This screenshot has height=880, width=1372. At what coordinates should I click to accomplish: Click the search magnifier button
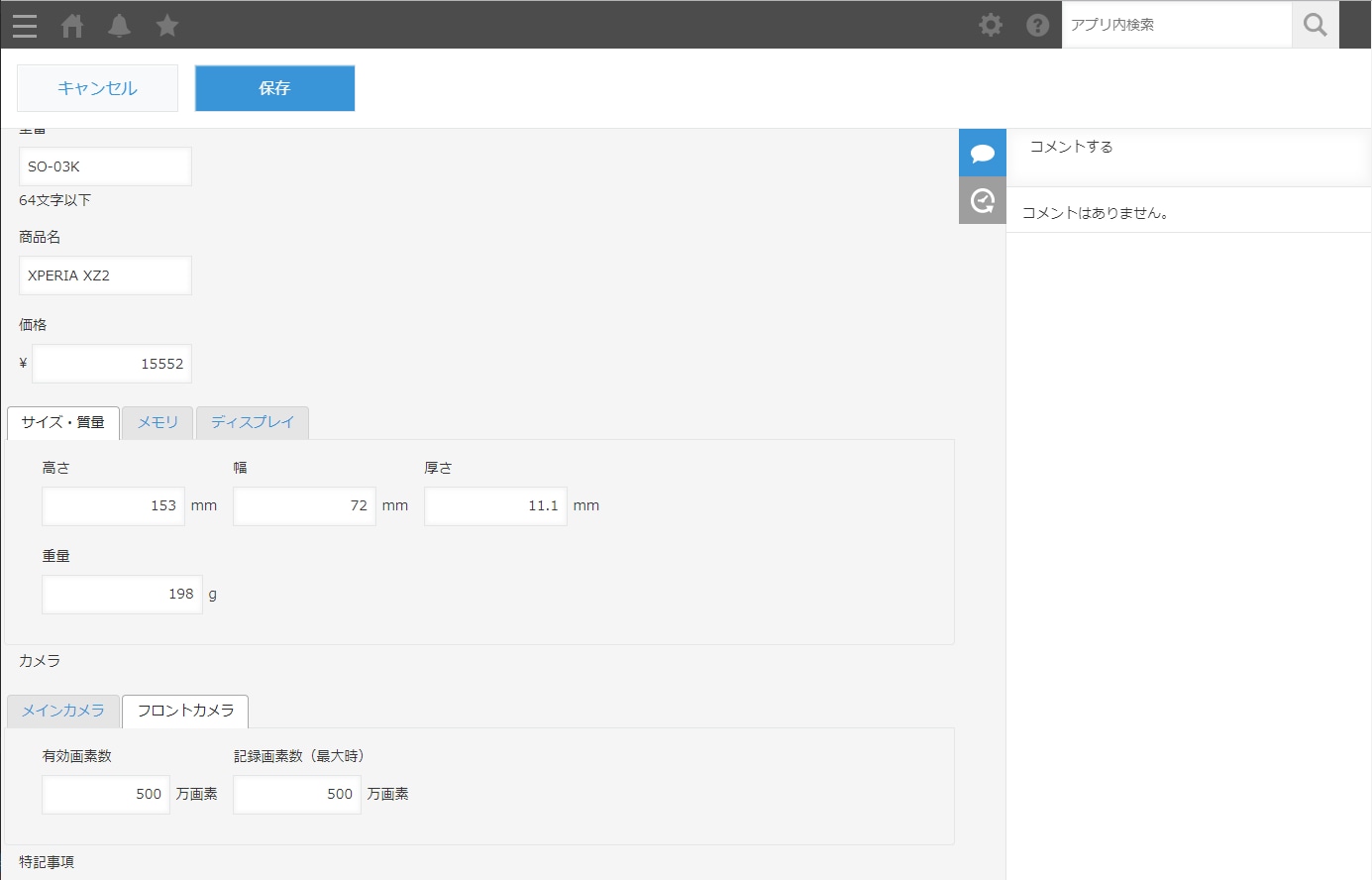tap(1316, 25)
